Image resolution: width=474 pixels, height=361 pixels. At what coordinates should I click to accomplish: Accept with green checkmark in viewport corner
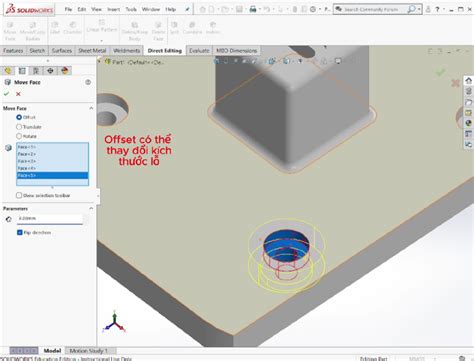coord(441,72)
